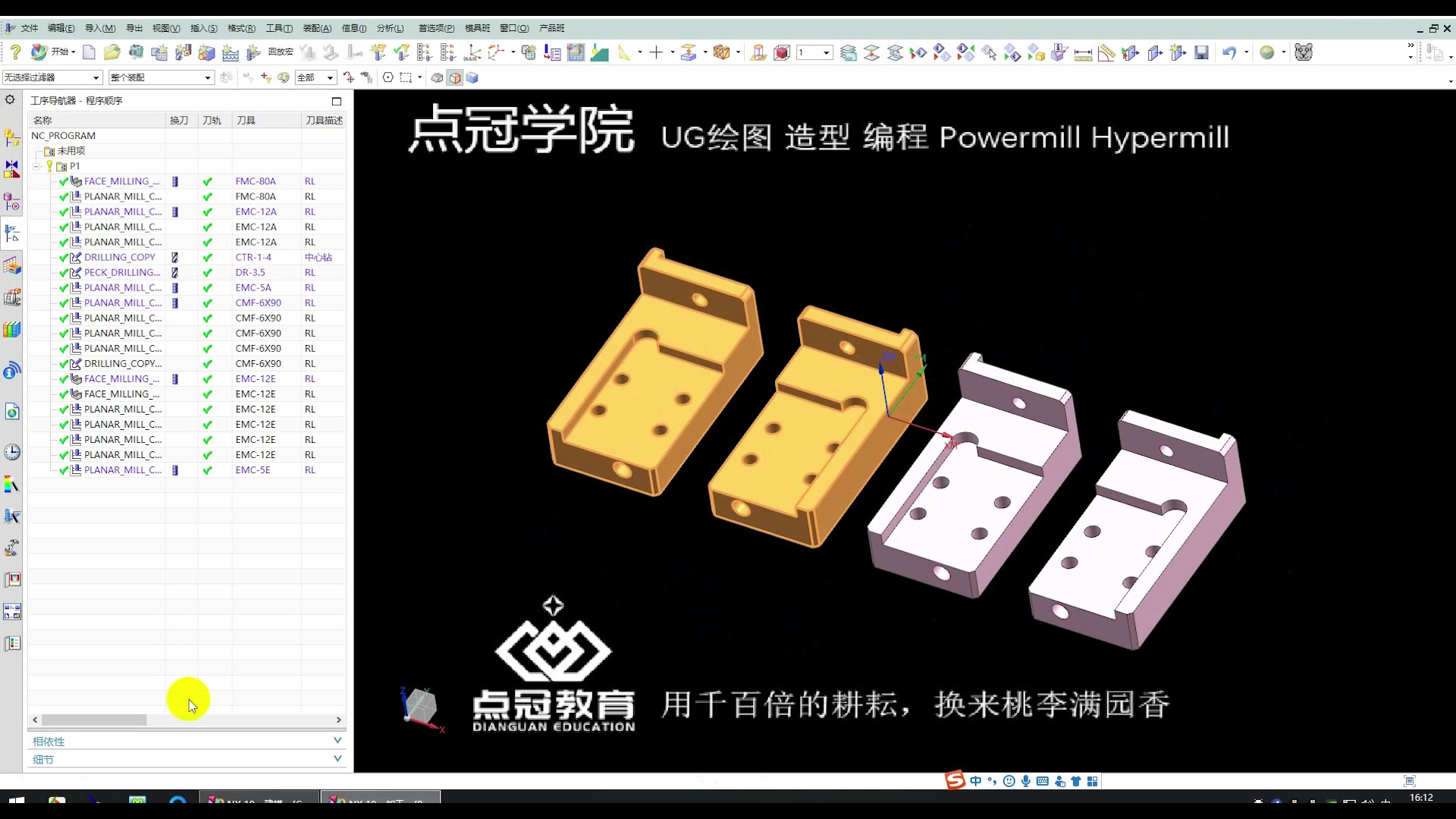1456x819 pixels.
Task: Click the polygon selection hexagon icon
Action: click(388, 77)
